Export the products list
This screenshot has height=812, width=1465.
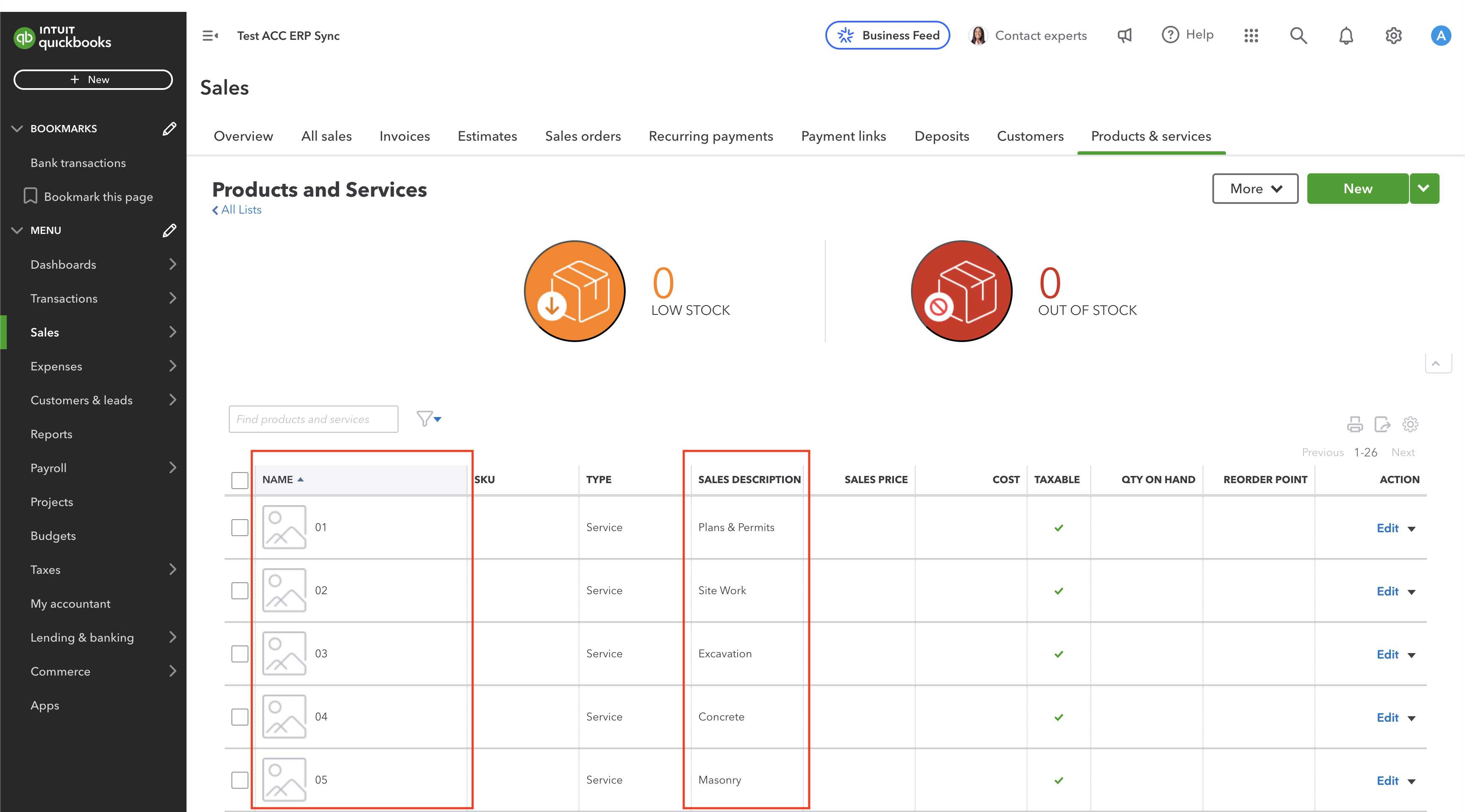1383,424
